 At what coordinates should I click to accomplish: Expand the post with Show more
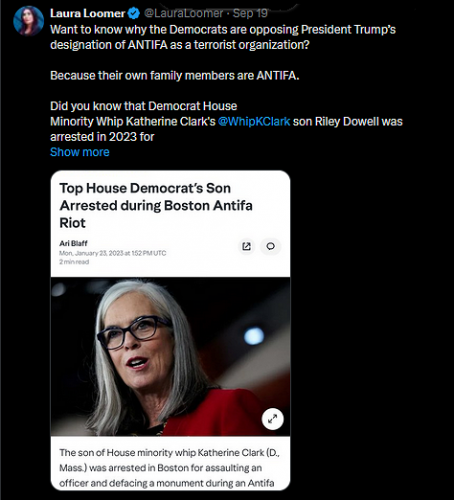(x=80, y=152)
